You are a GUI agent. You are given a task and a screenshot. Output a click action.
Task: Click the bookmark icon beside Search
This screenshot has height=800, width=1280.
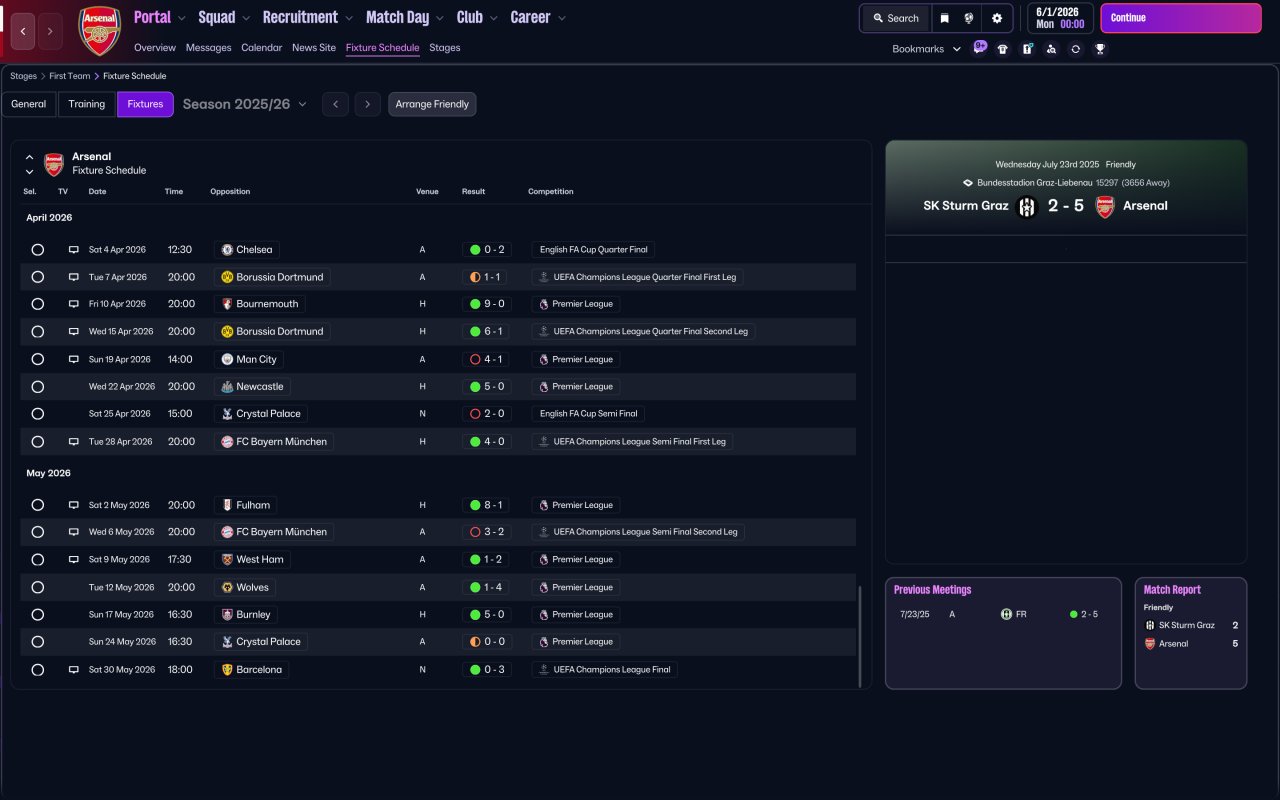[944, 18]
